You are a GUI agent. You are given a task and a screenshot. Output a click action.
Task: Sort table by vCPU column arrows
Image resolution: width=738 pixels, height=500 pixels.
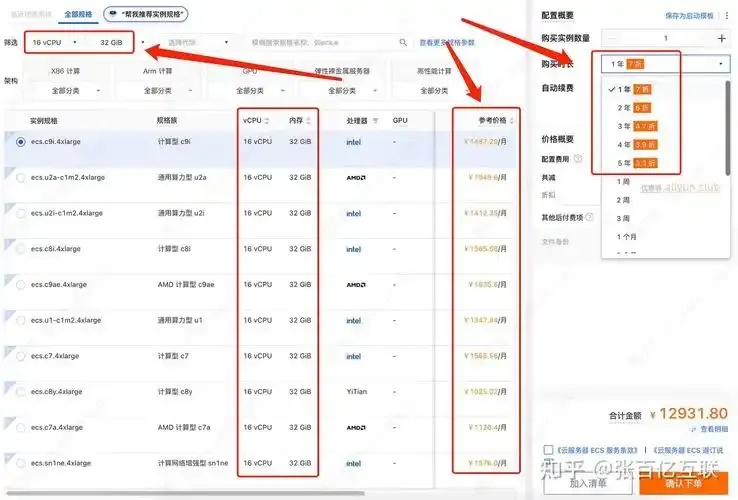(266, 121)
